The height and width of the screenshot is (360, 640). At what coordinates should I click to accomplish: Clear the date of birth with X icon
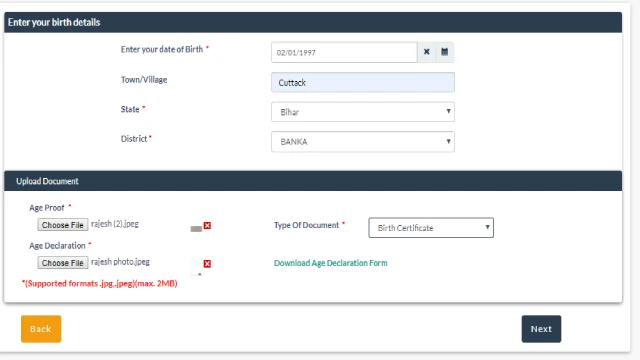pyautogui.click(x=427, y=52)
